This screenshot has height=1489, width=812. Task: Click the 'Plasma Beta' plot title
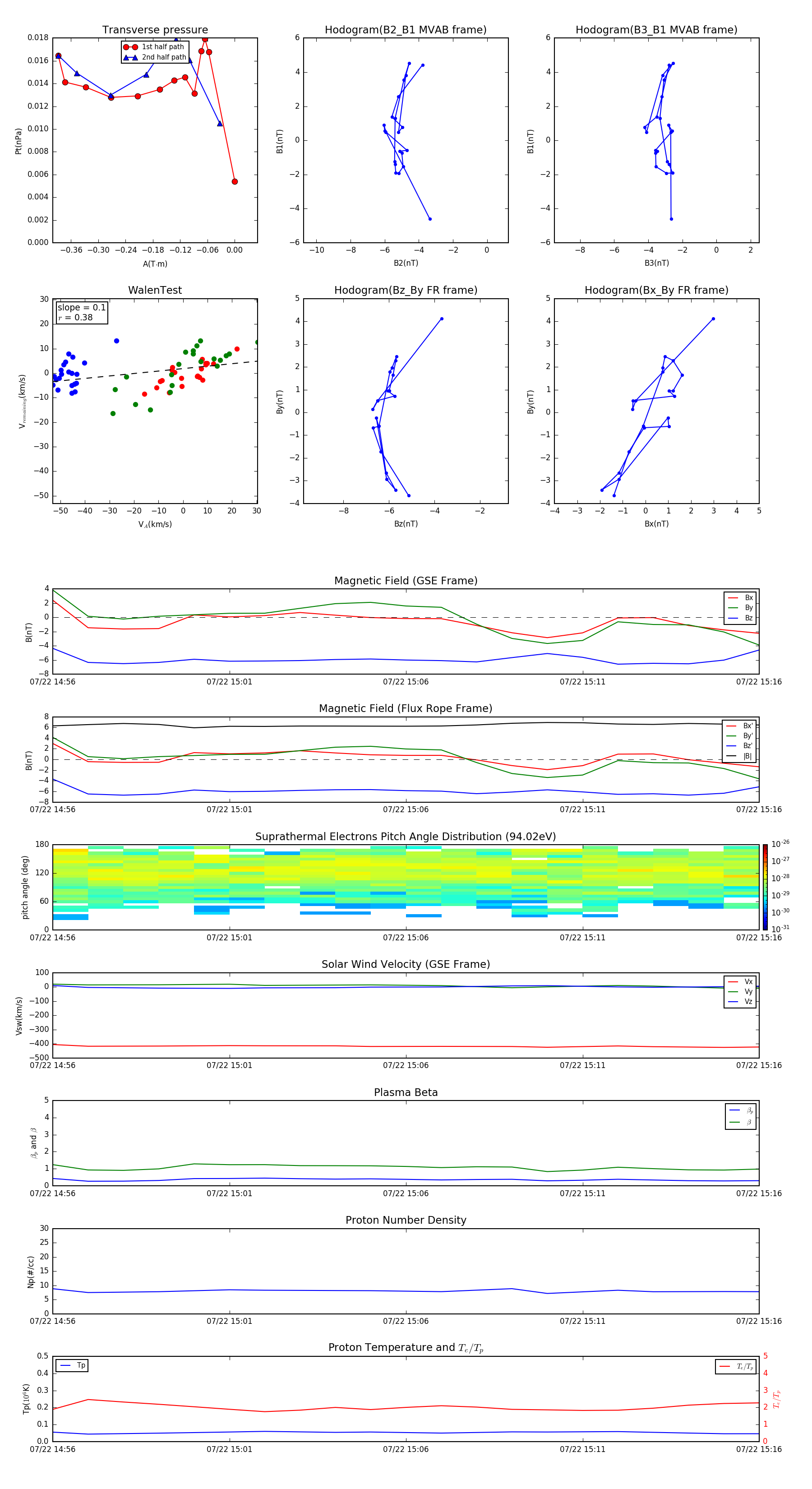[x=406, y=1092]
